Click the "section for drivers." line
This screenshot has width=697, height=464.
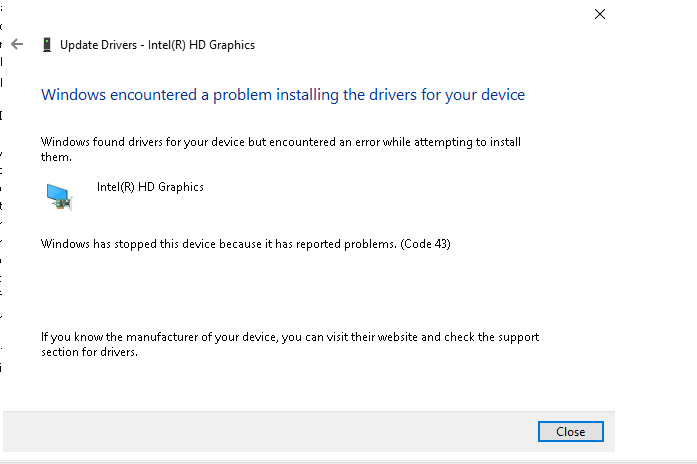point(89,352)
